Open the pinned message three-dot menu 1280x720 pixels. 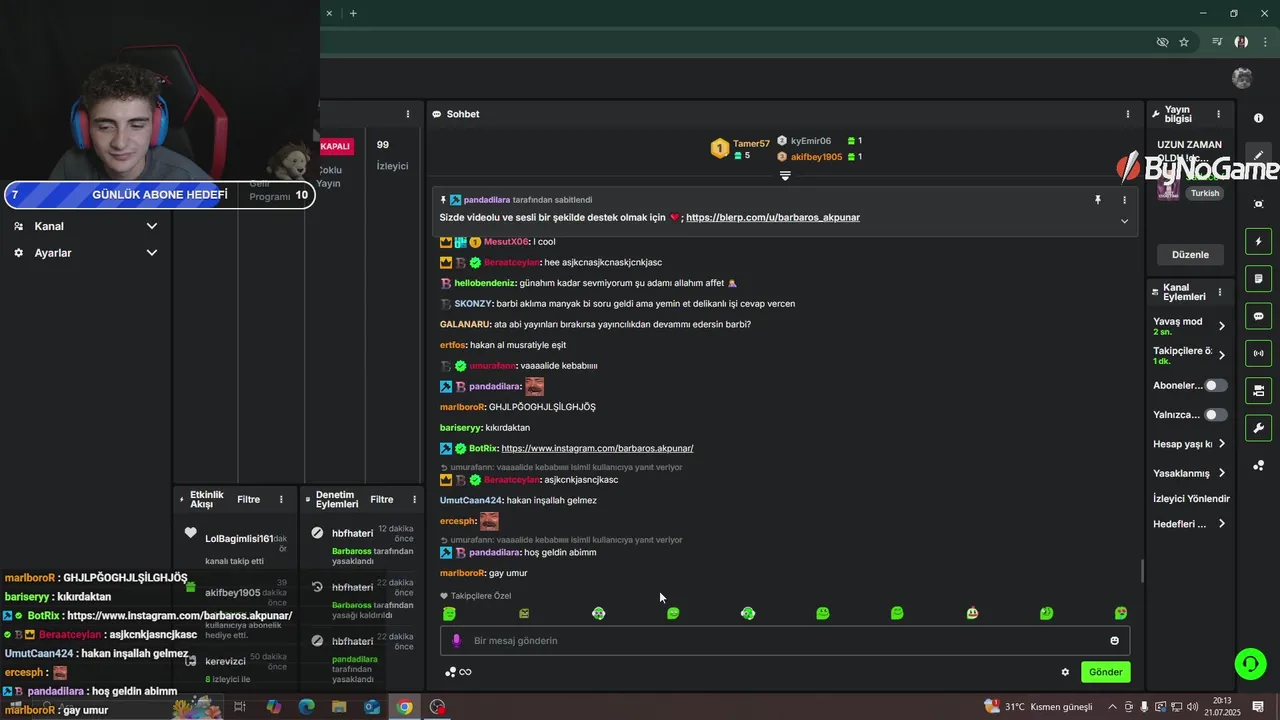pyautogui.click(x=1124, y=200)
